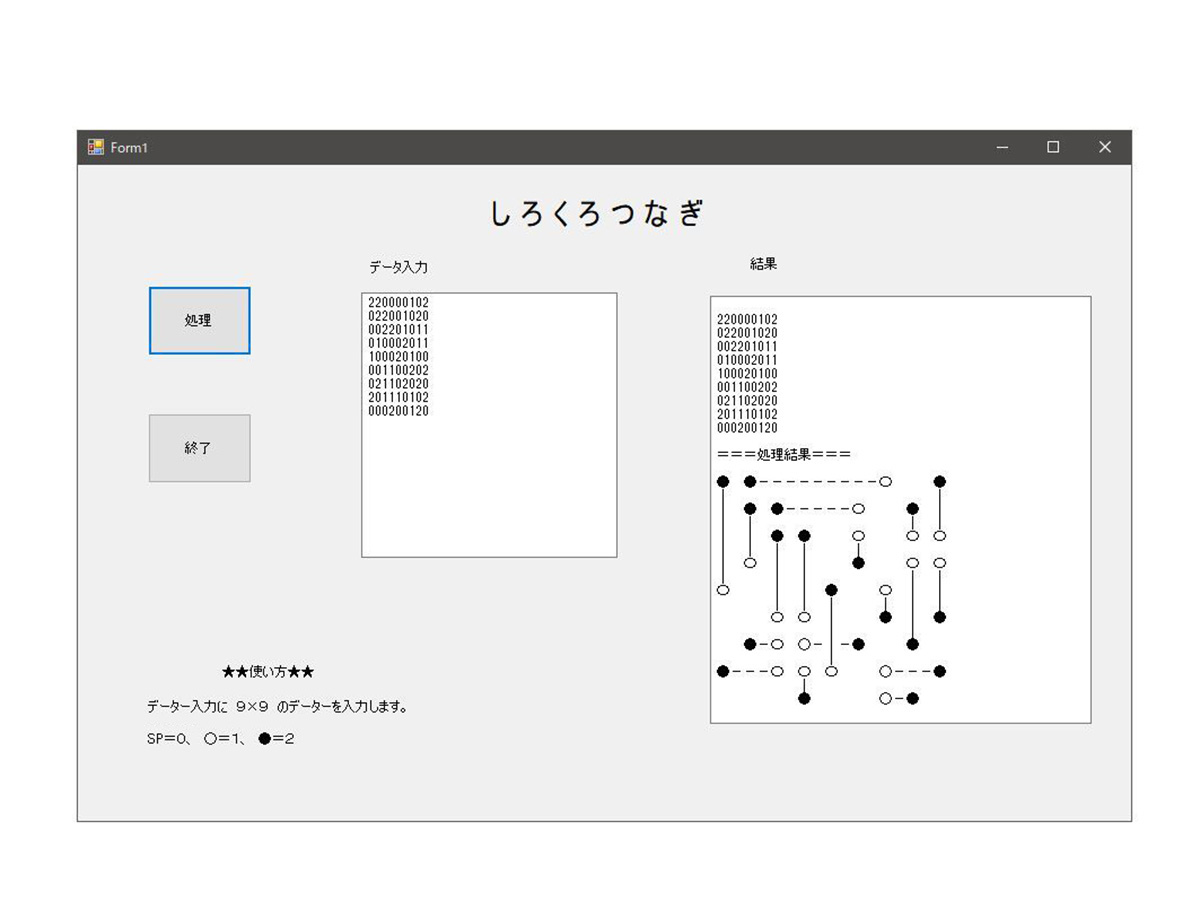Maximize the Form1 window
The width and height of the screenshot is (1200, 900).
1053,147
